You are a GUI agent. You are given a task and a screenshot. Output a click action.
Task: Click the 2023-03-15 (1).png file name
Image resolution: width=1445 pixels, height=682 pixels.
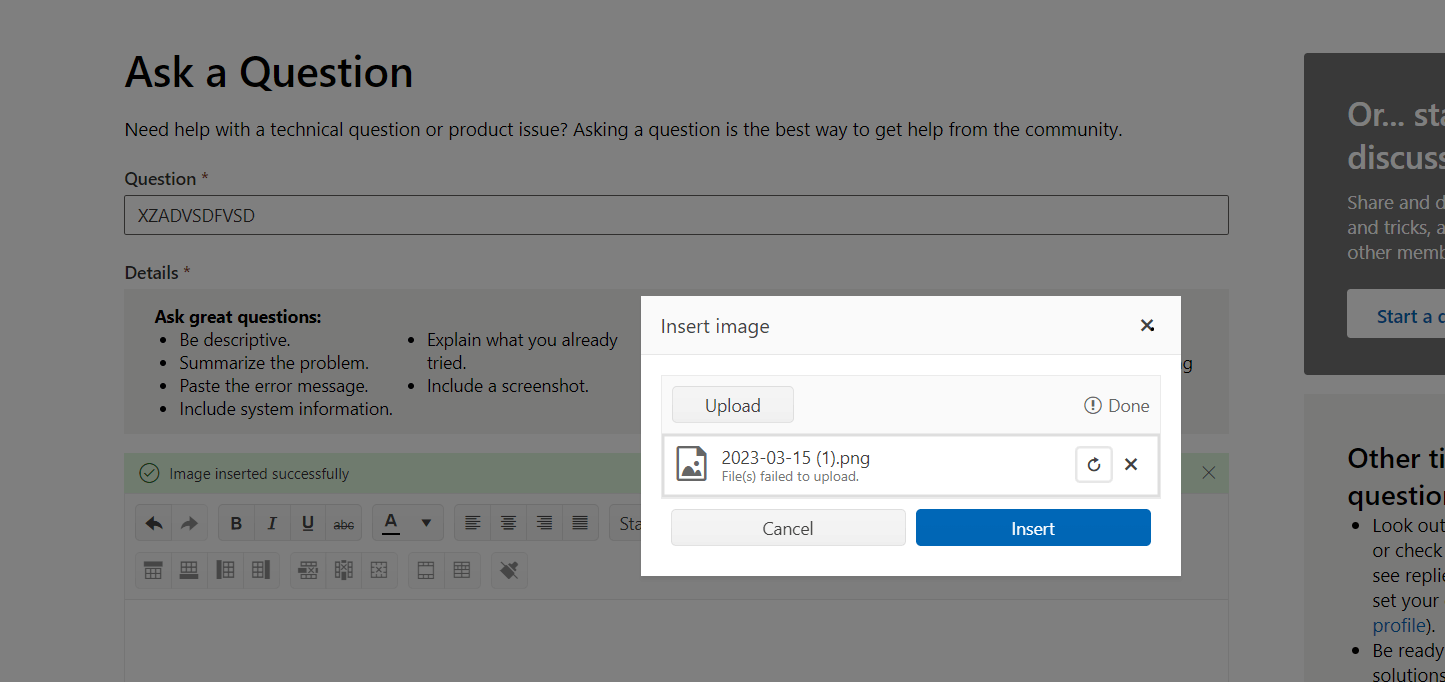point(796,458)
